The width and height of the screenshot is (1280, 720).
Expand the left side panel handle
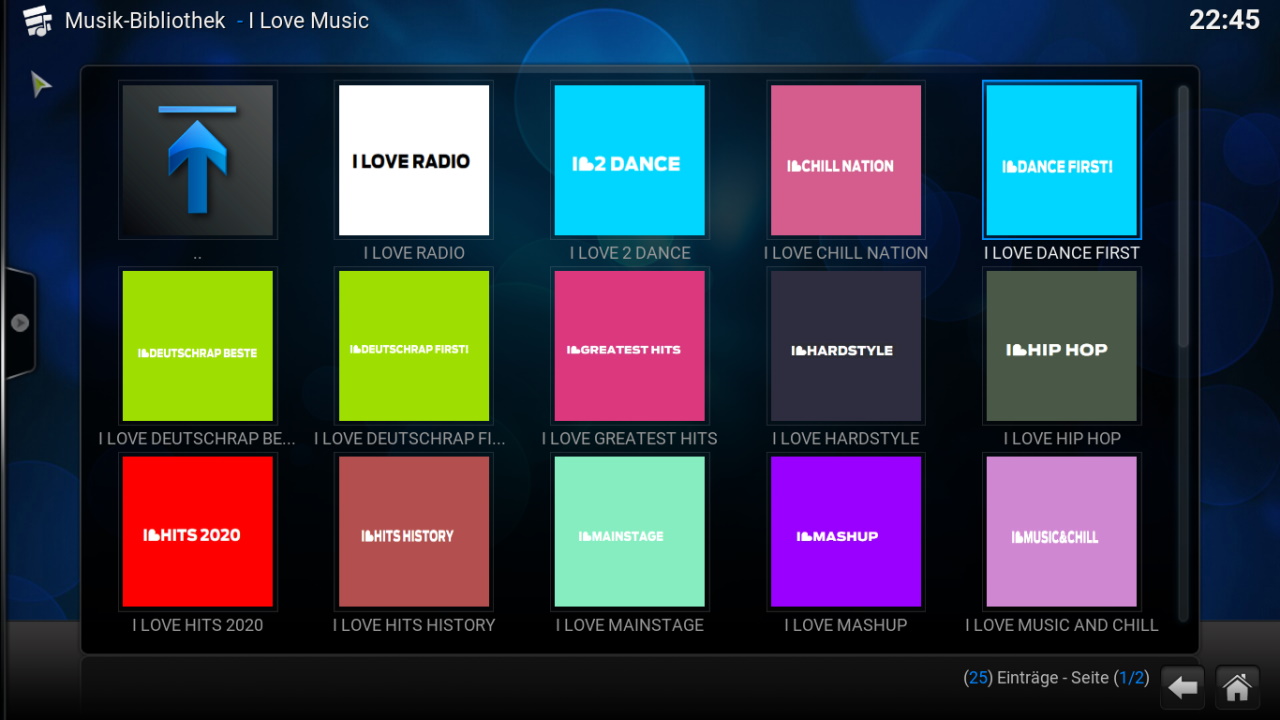[19, 323]
